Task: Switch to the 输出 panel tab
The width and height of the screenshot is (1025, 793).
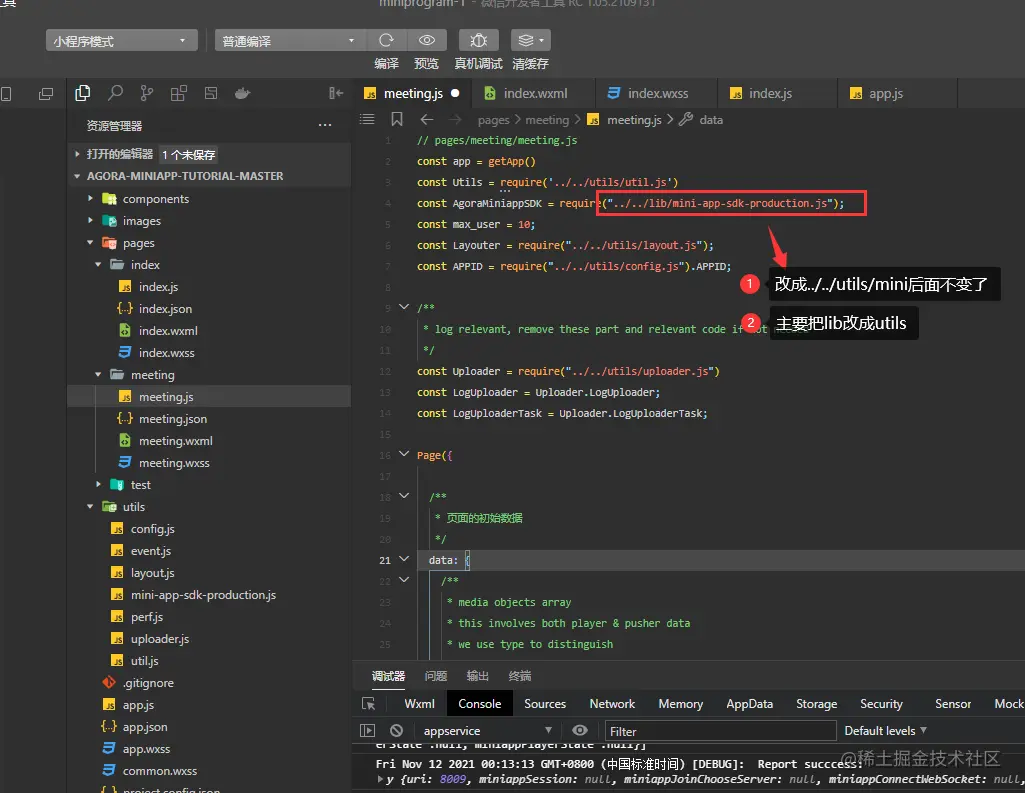Action: [477, 676]
